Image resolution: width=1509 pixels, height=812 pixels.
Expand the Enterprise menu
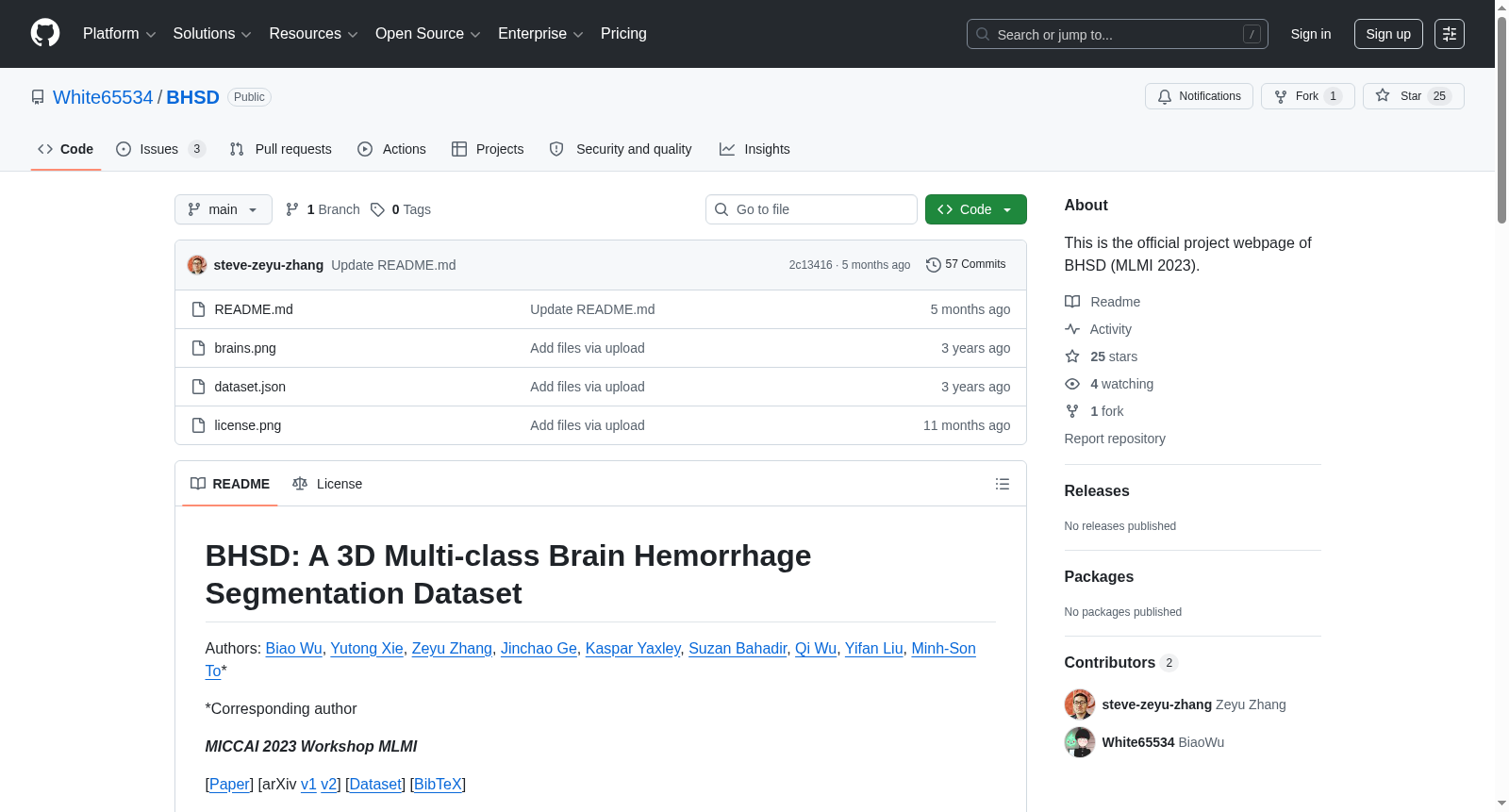[540, 34]
